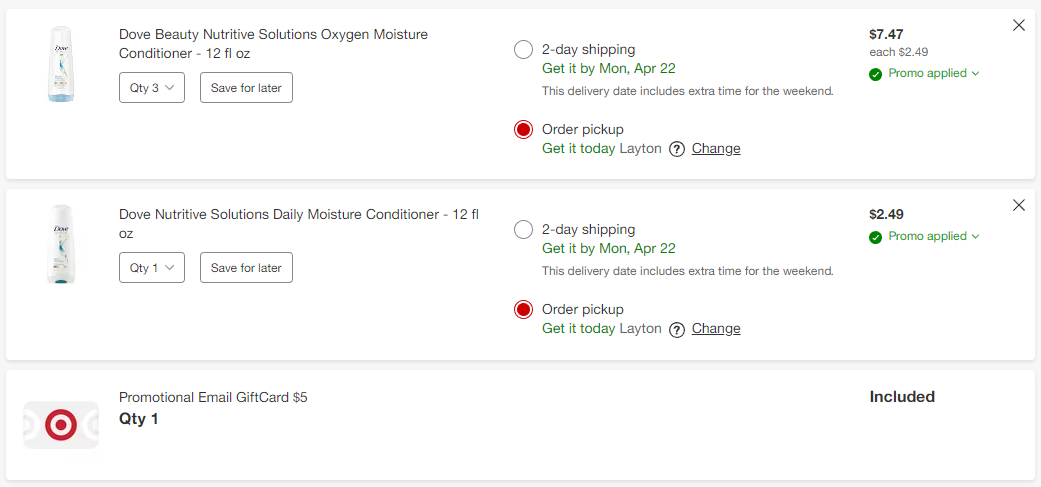The height and width of the screenshot is (487, 1041).
Task: Click green checkmark icon next to $2.49 promo
Action: tap(876, 237)
